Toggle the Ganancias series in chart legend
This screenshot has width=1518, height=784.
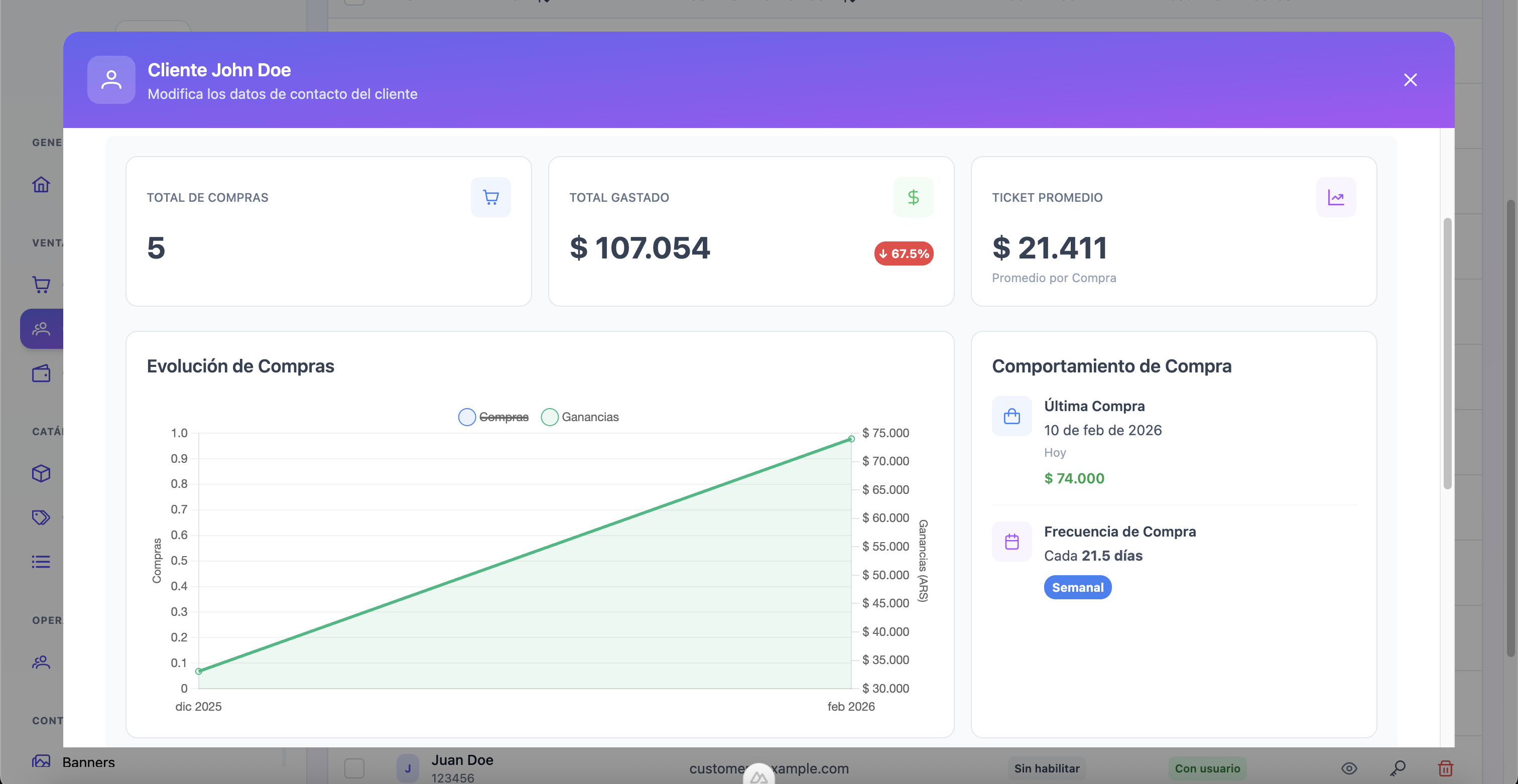pyautogui.click(x=580, y=417)
